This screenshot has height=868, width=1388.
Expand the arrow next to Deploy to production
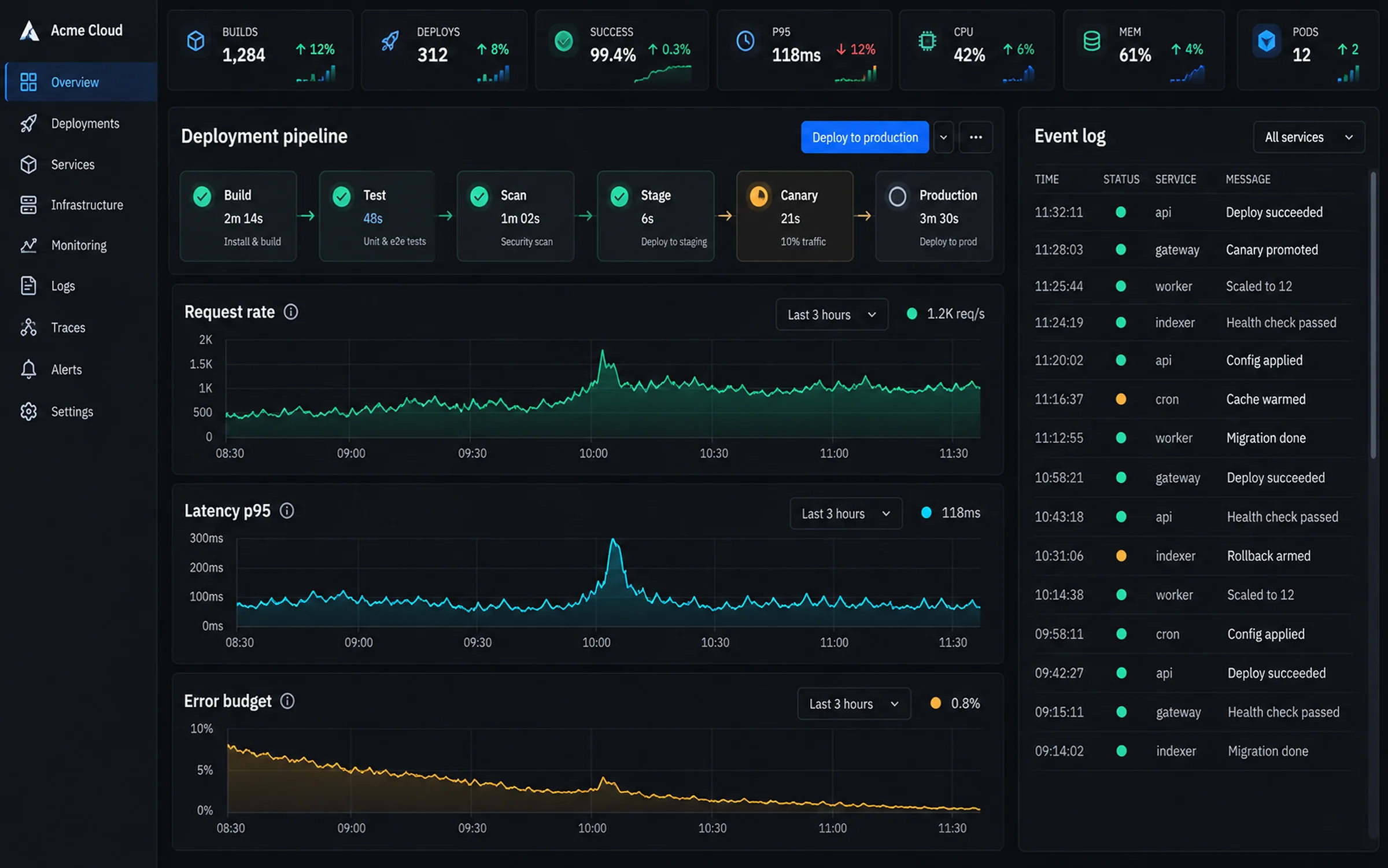[943, 137]
